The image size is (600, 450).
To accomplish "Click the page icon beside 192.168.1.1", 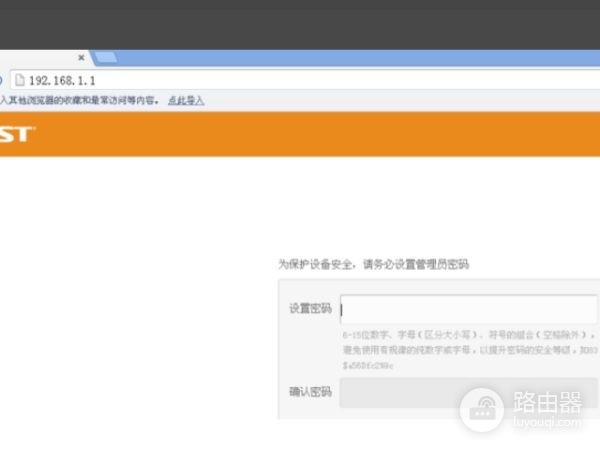I will point(20,80).
